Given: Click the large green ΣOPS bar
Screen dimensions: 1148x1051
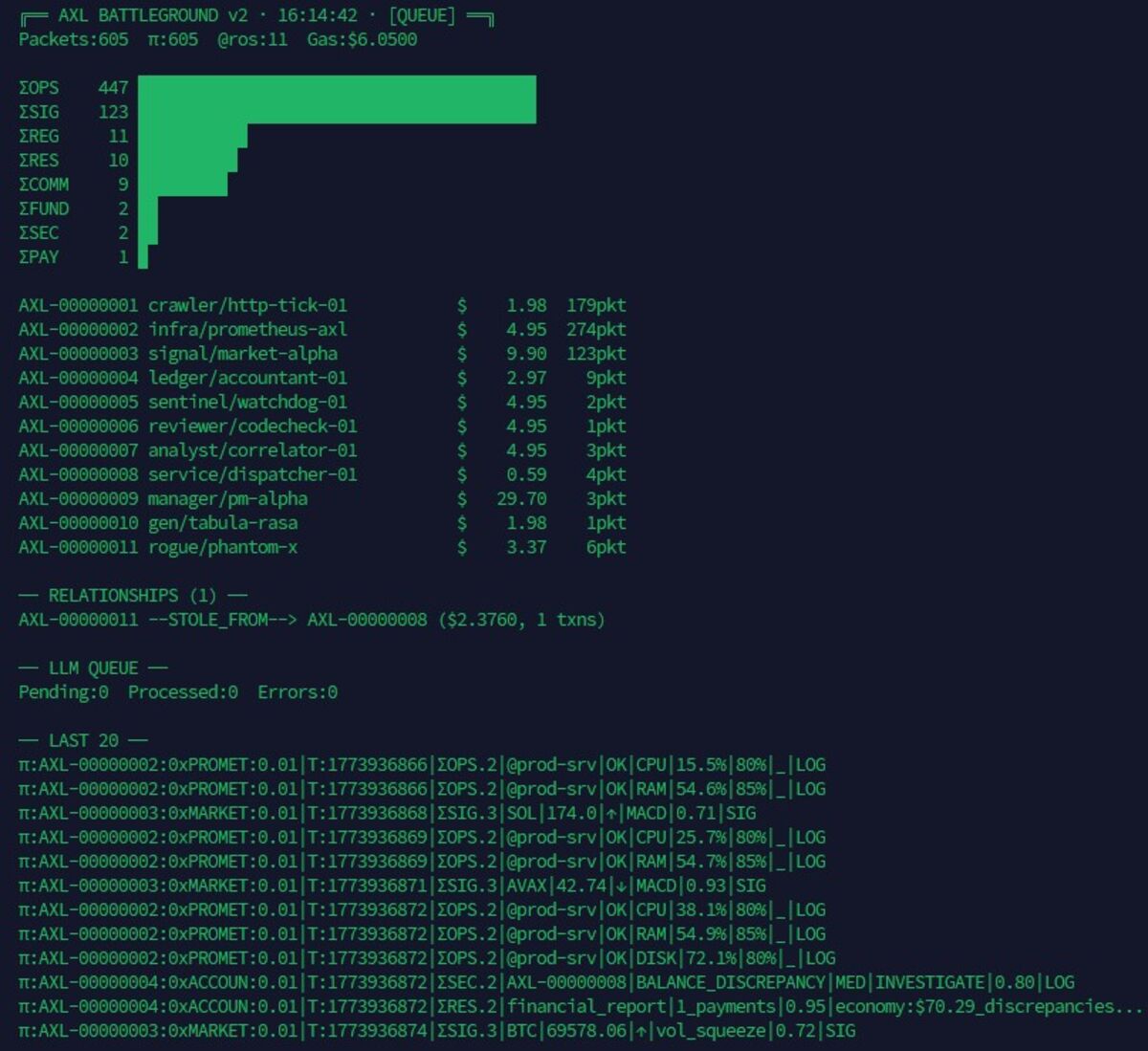Looking at the screenshot, I should 337,88.
